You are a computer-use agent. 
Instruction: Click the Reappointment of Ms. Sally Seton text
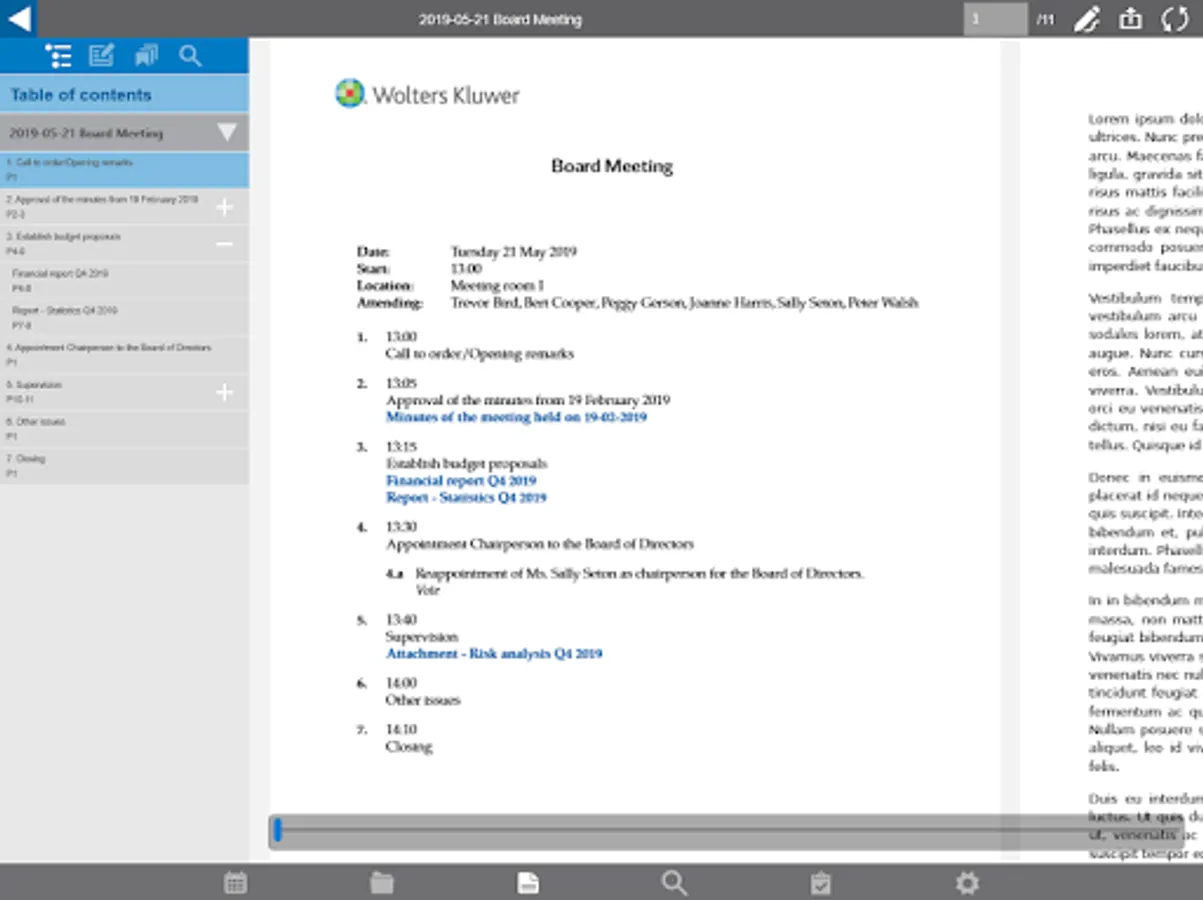[x=639, y=574]
